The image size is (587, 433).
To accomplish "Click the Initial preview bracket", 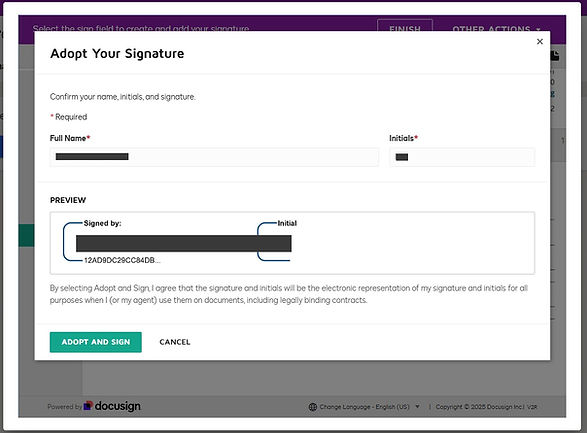I will [x=277, y=242].
